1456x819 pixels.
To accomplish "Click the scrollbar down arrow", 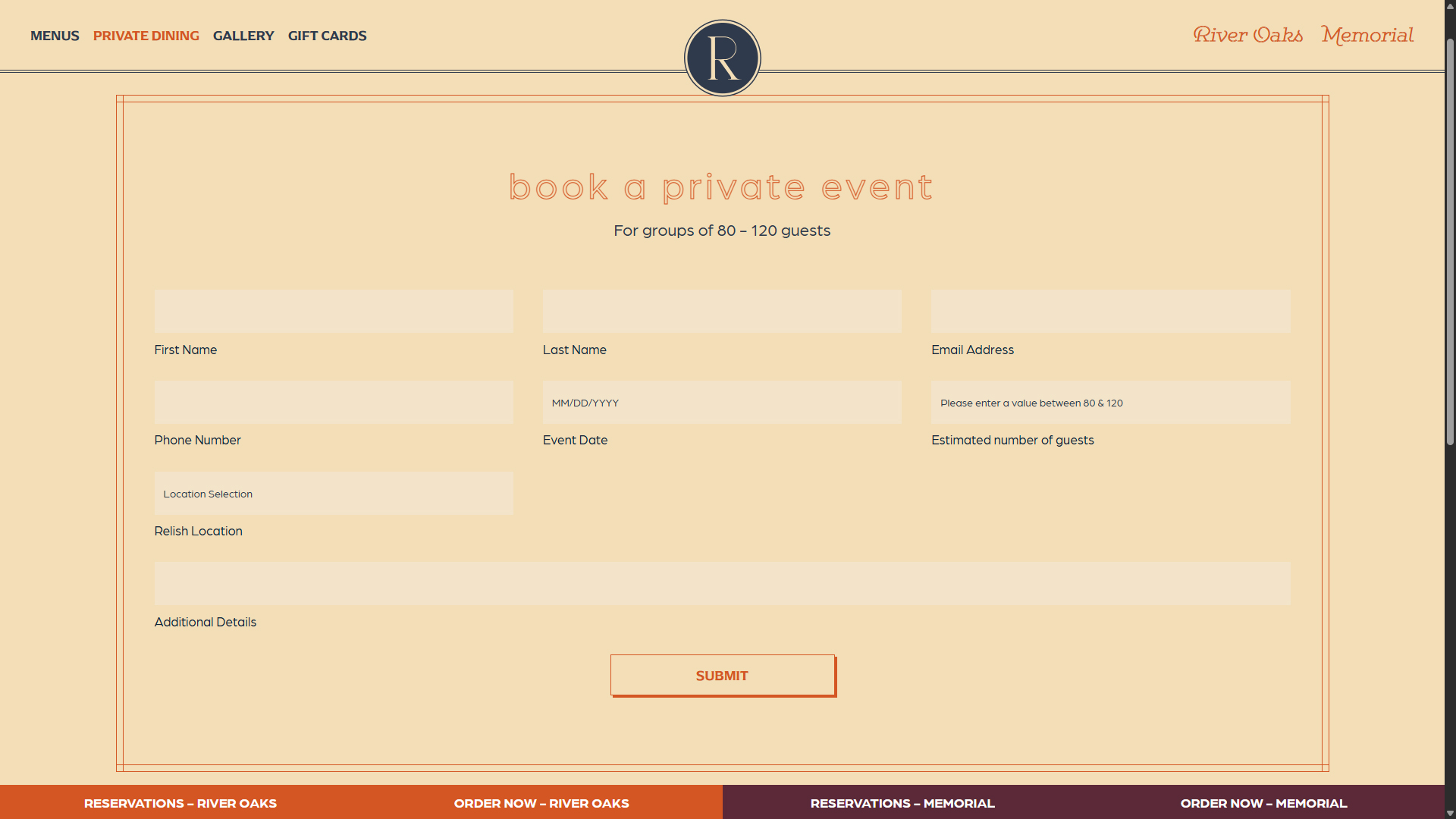I will click(x=1450, y=812).
